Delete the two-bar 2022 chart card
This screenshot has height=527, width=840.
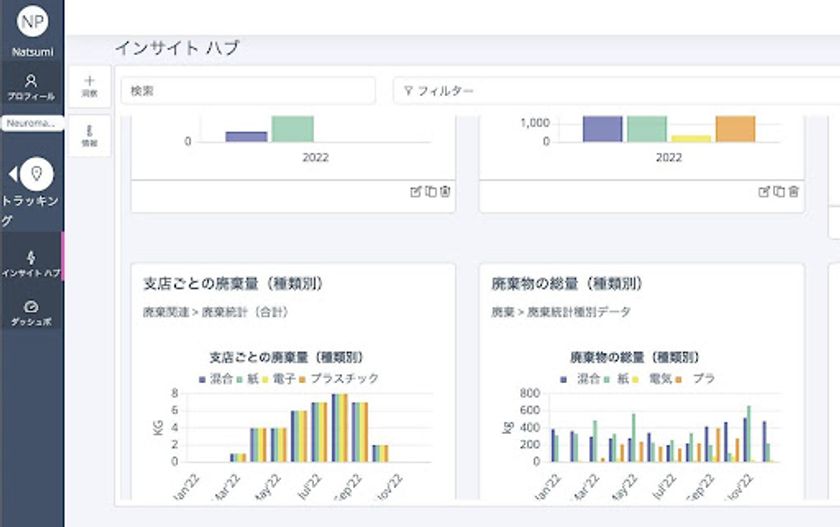tap(445, 191)
